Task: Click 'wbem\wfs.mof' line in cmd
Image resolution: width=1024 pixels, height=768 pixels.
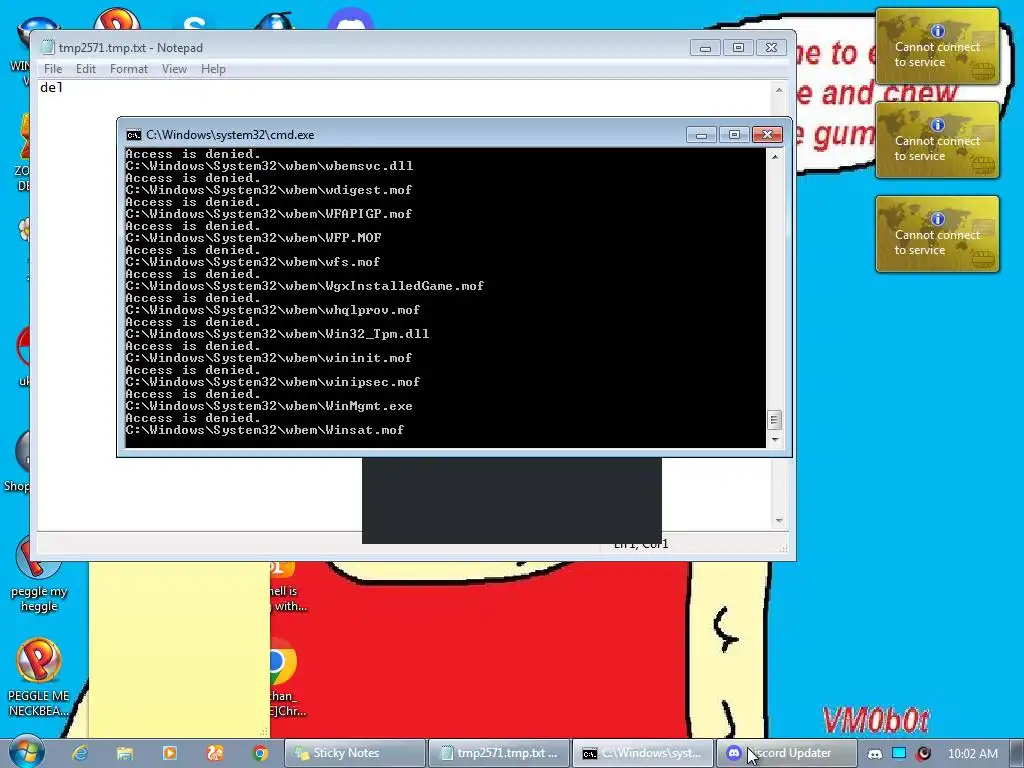Action: tap(253, 262)
